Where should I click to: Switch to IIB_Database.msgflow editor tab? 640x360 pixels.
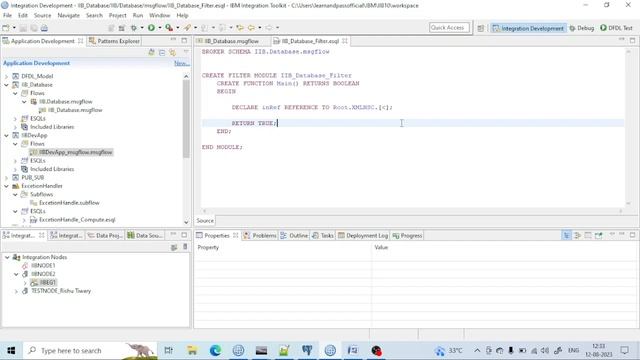pos(231,41)
